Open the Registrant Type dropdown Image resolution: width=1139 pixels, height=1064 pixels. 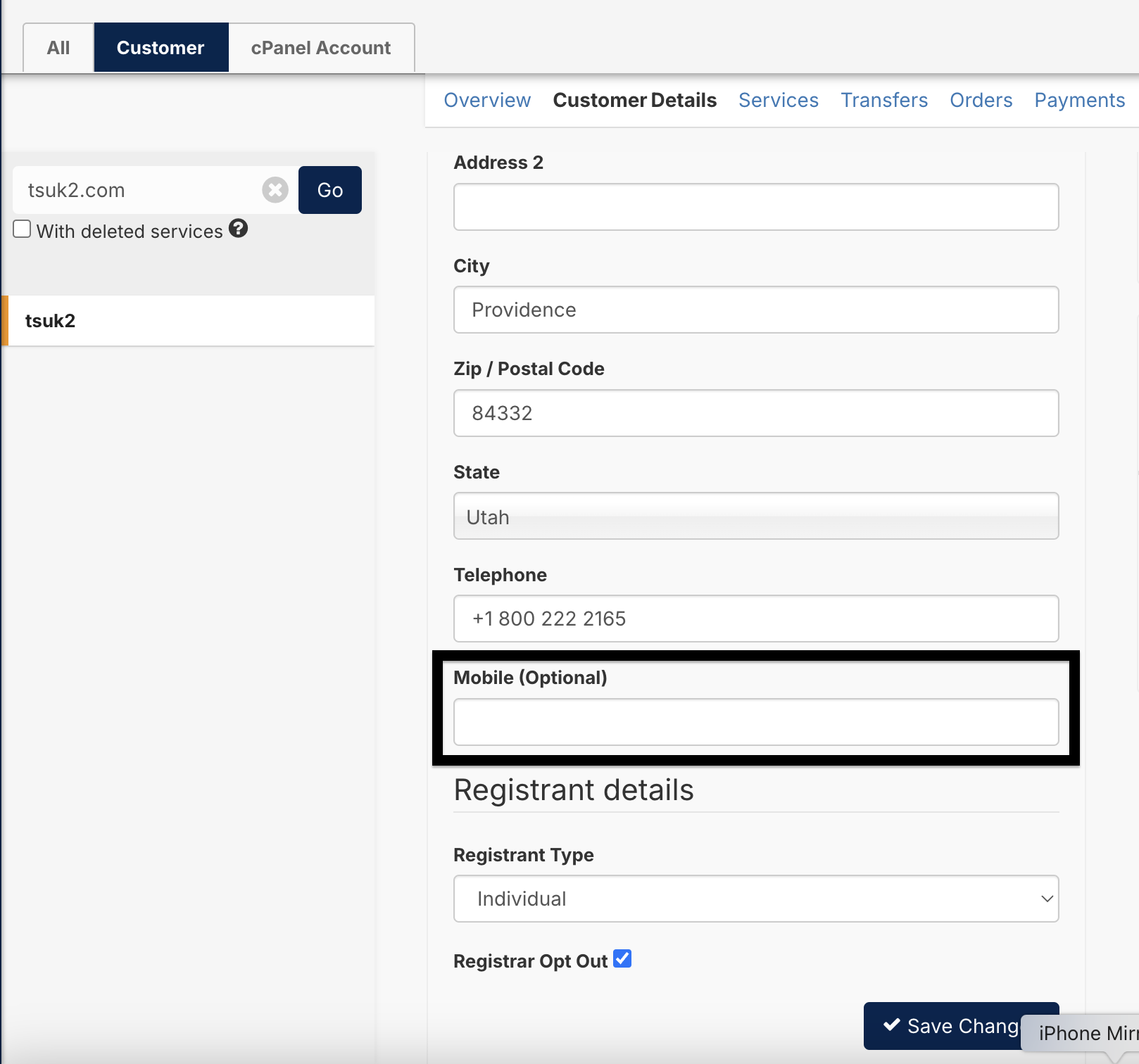pyautogui.click(x=755, y=899)
